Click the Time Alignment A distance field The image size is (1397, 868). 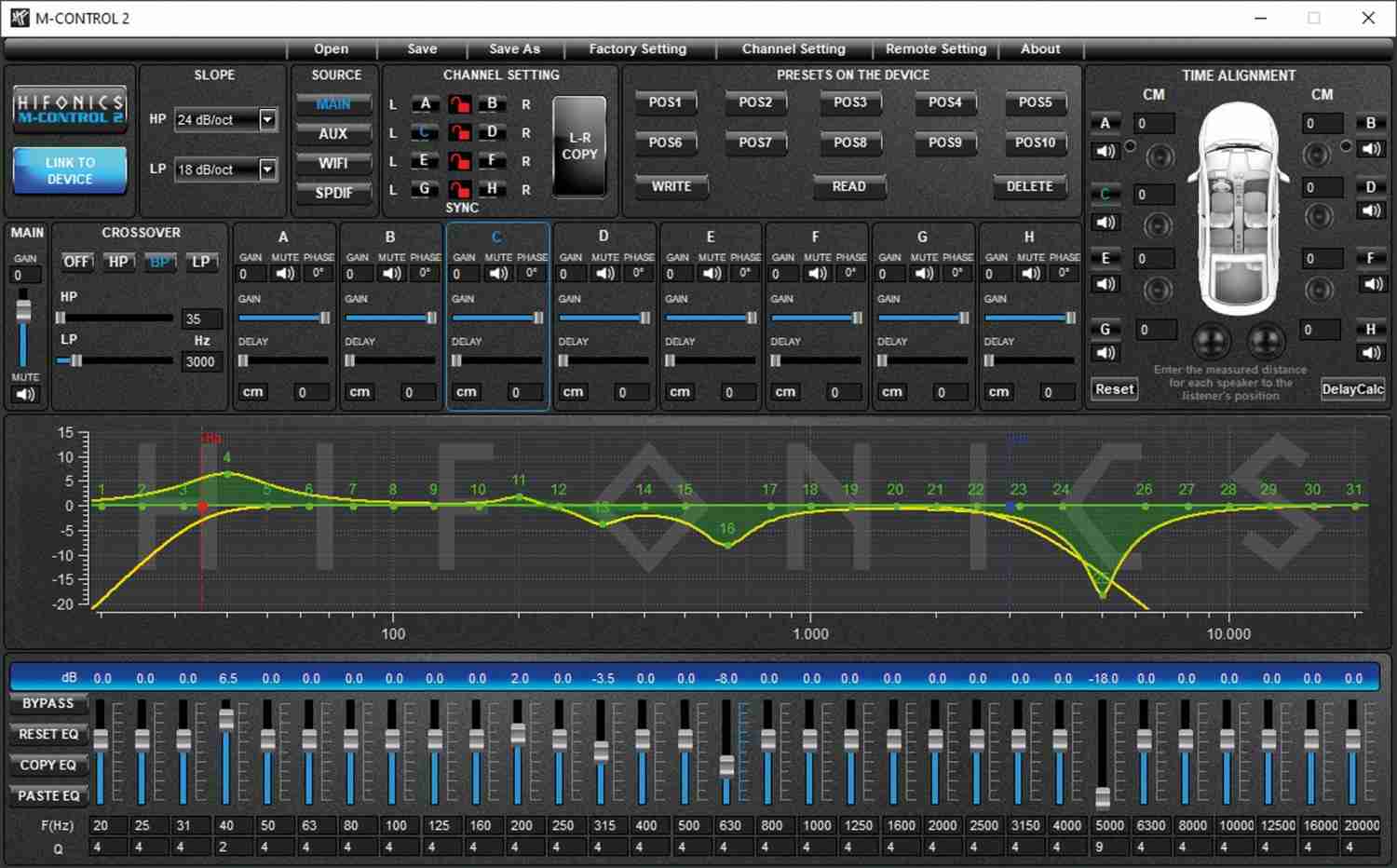pyautogui.click(x=1154, y=124)
